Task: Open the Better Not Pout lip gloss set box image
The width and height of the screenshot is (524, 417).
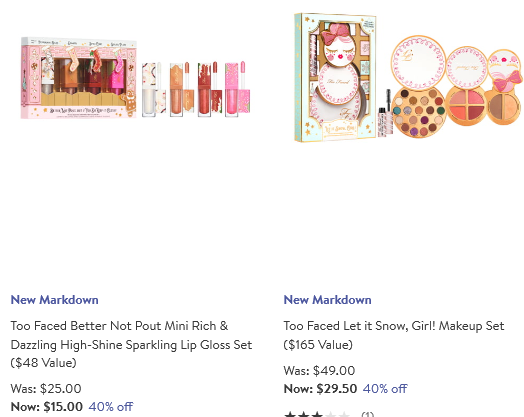Action: point(79,78)
